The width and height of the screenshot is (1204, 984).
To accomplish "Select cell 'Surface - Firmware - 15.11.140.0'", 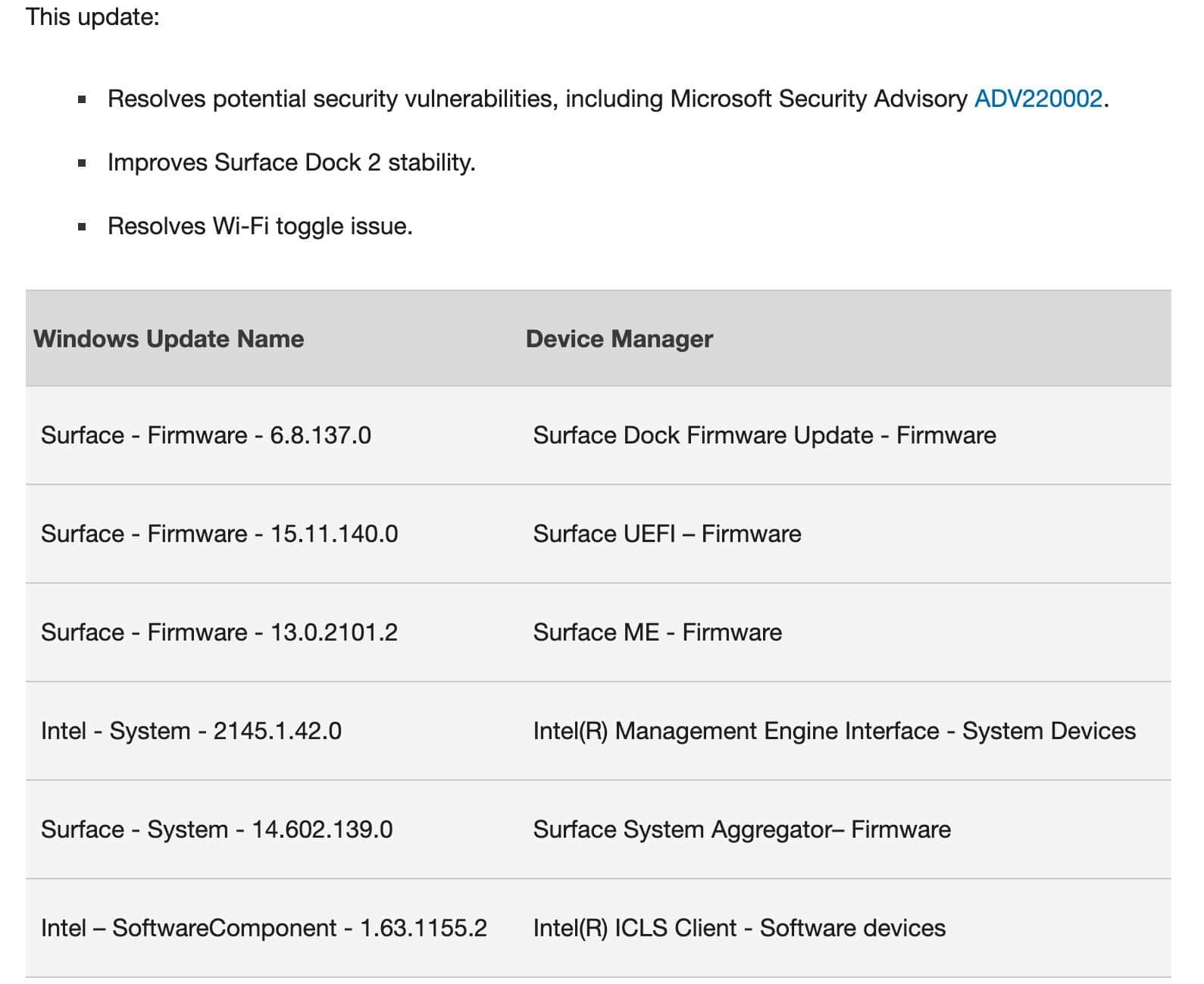I will pos(220,534).
